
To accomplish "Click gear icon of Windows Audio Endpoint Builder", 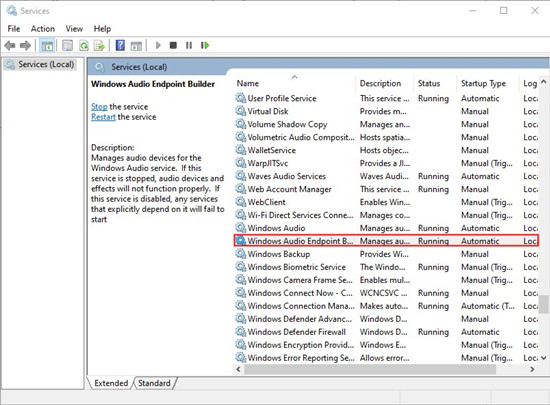I will pos(241,241).
